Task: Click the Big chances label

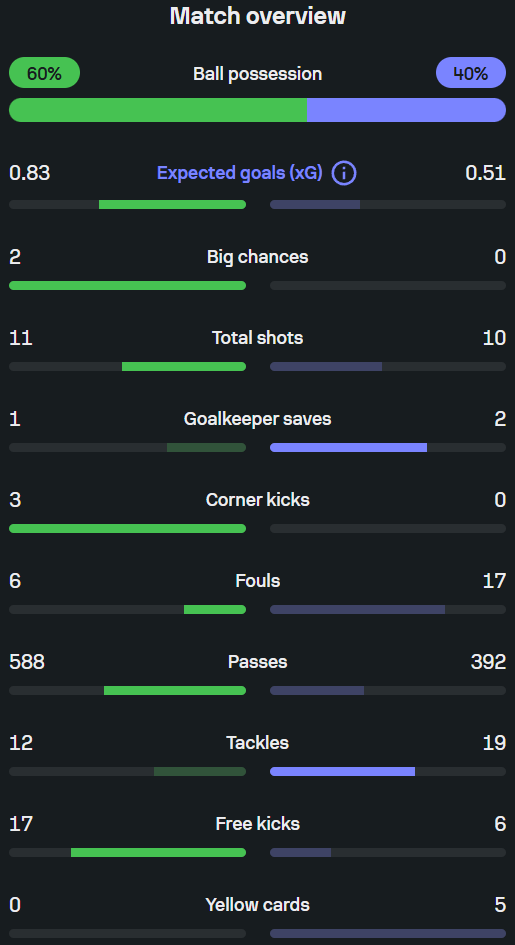Action: pos(258,257)
